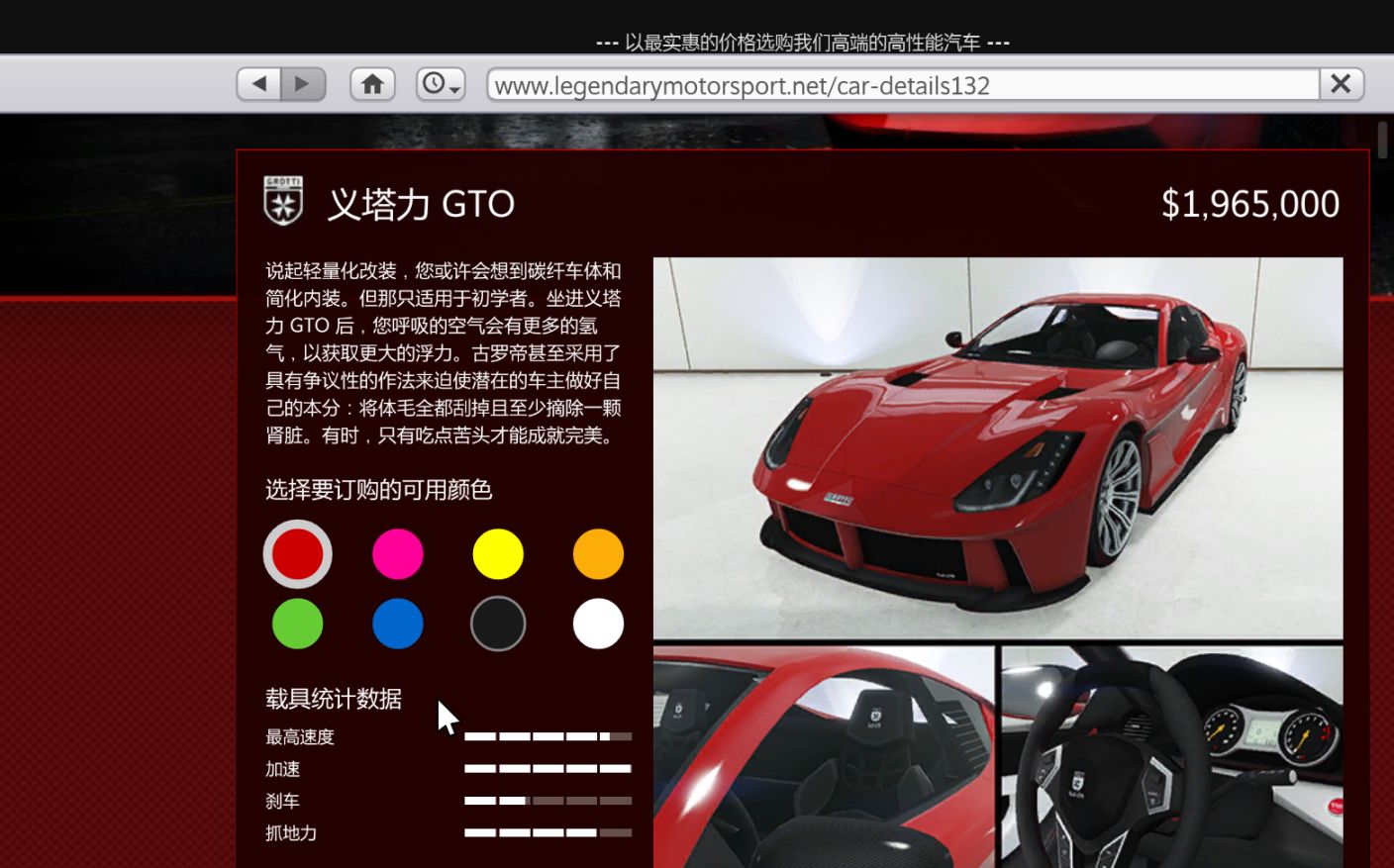This screenshot has width=1394, height=868.
Task: Select the black car color
Action: click(498, 624)
